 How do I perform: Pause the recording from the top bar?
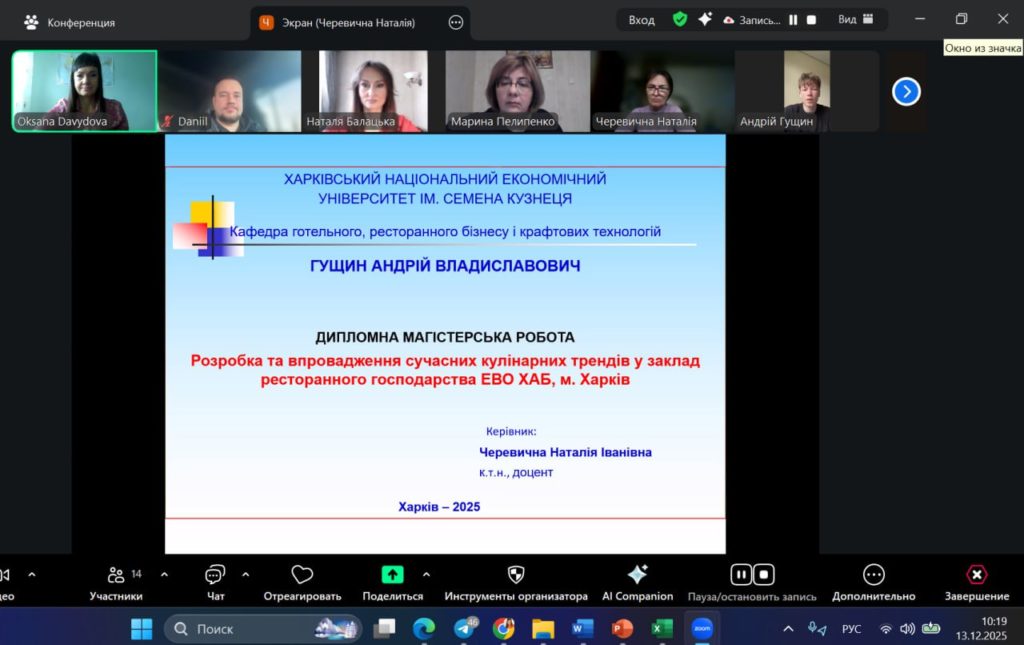tap(793, 20)
